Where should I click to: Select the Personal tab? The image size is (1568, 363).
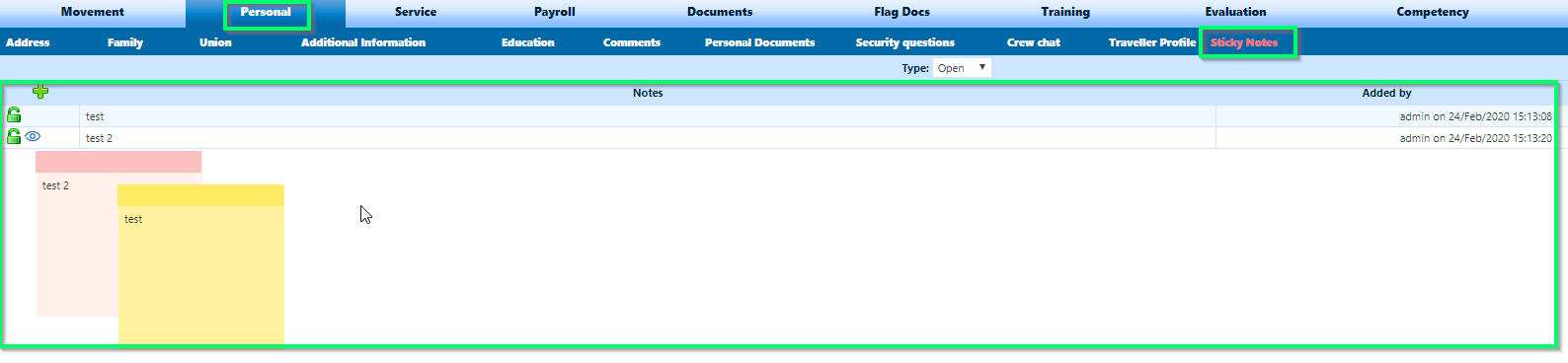[x=266, y=12]
